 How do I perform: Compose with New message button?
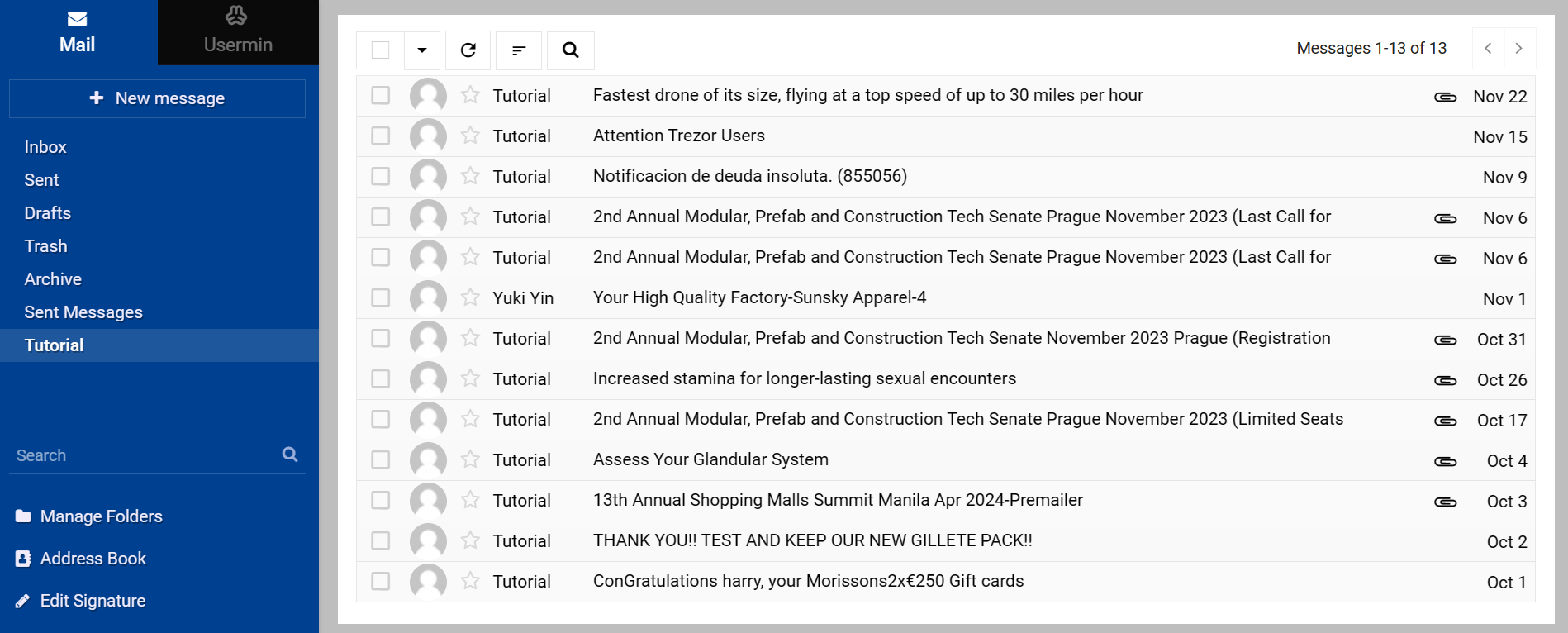pyautogui.click(x=157, y=98)
